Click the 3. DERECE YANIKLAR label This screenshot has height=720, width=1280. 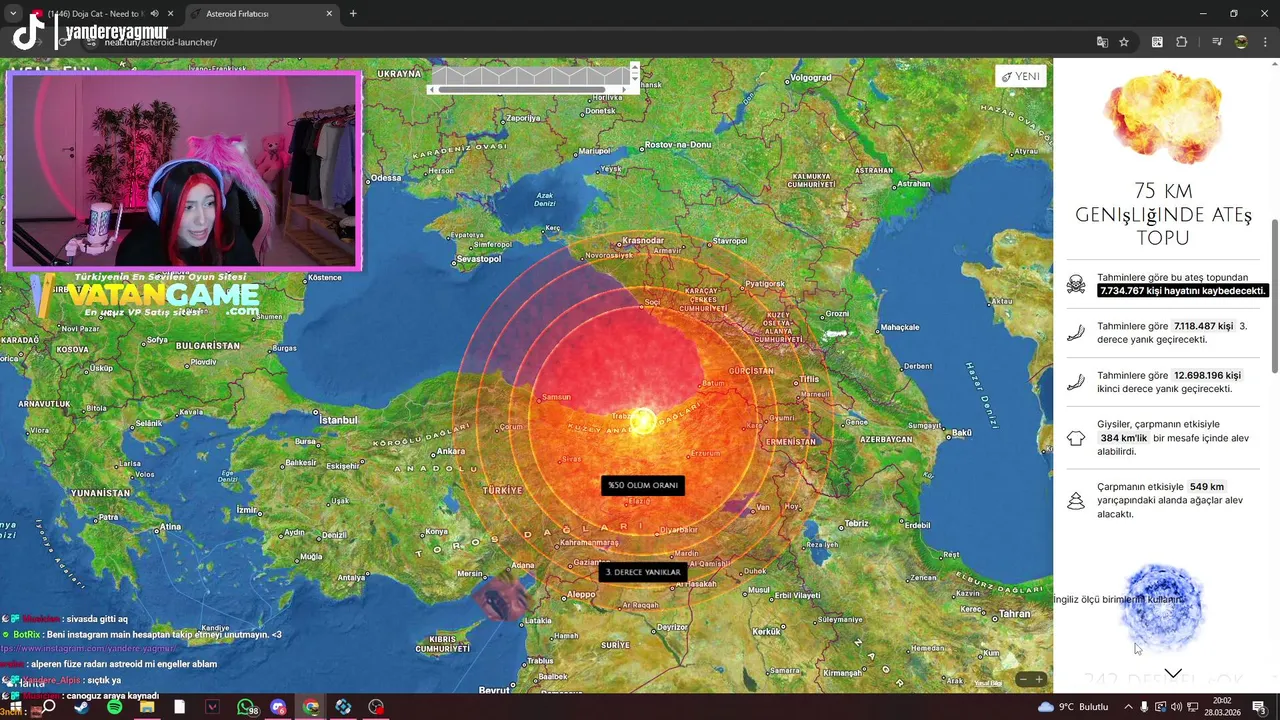(643, 572)
